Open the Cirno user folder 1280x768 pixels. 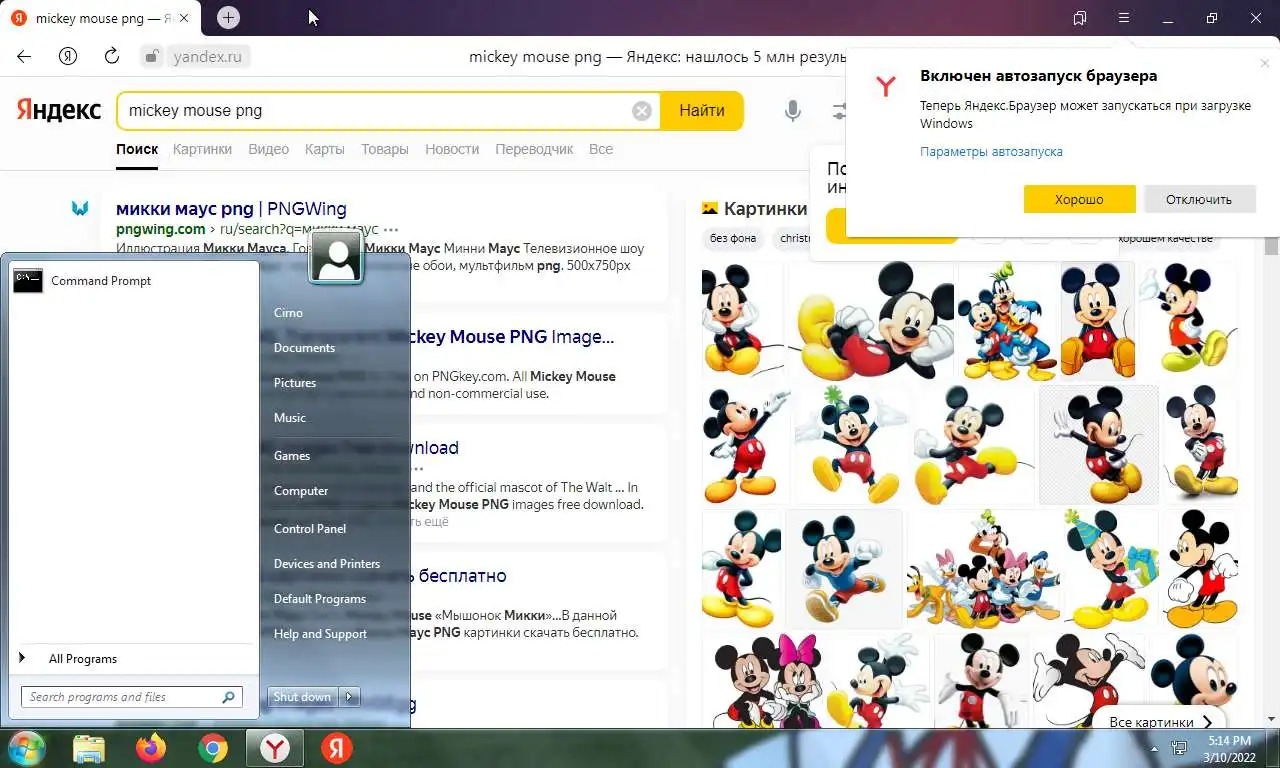pyautogui.click(x=288, y=313)
